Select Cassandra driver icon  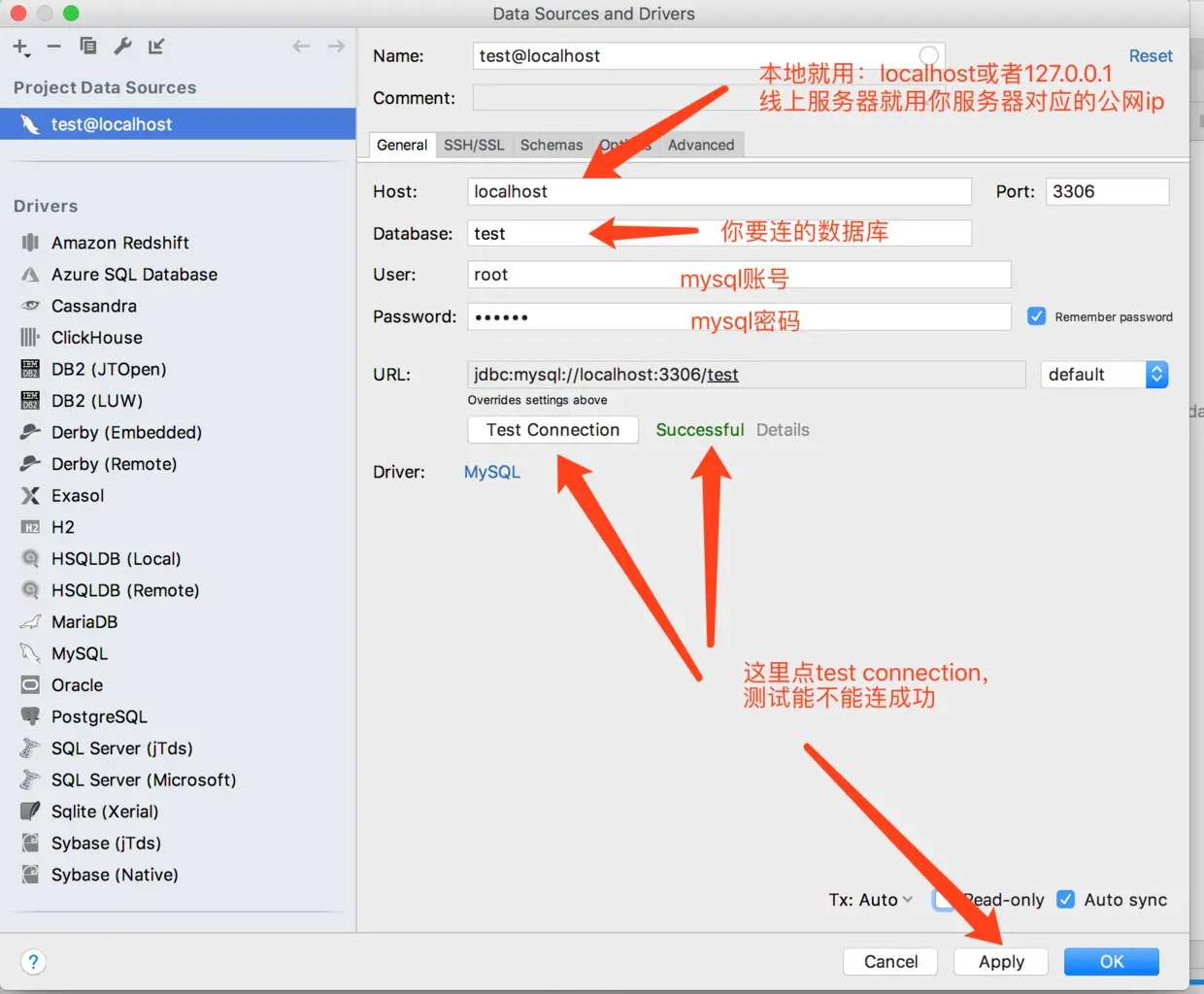pyautogui.click(x=31, y=306)
